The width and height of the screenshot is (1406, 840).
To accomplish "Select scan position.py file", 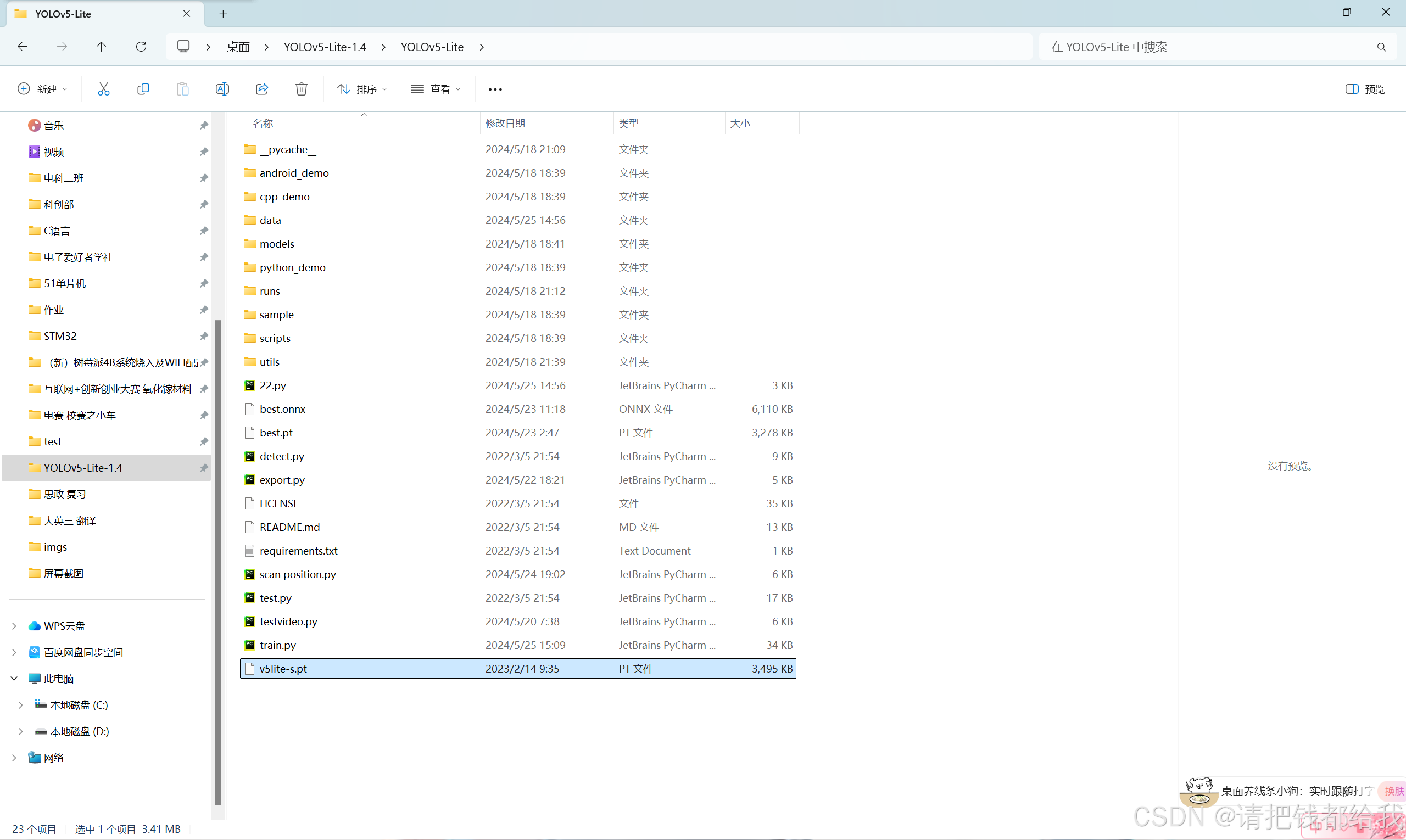I will click(x=298, y=574).
